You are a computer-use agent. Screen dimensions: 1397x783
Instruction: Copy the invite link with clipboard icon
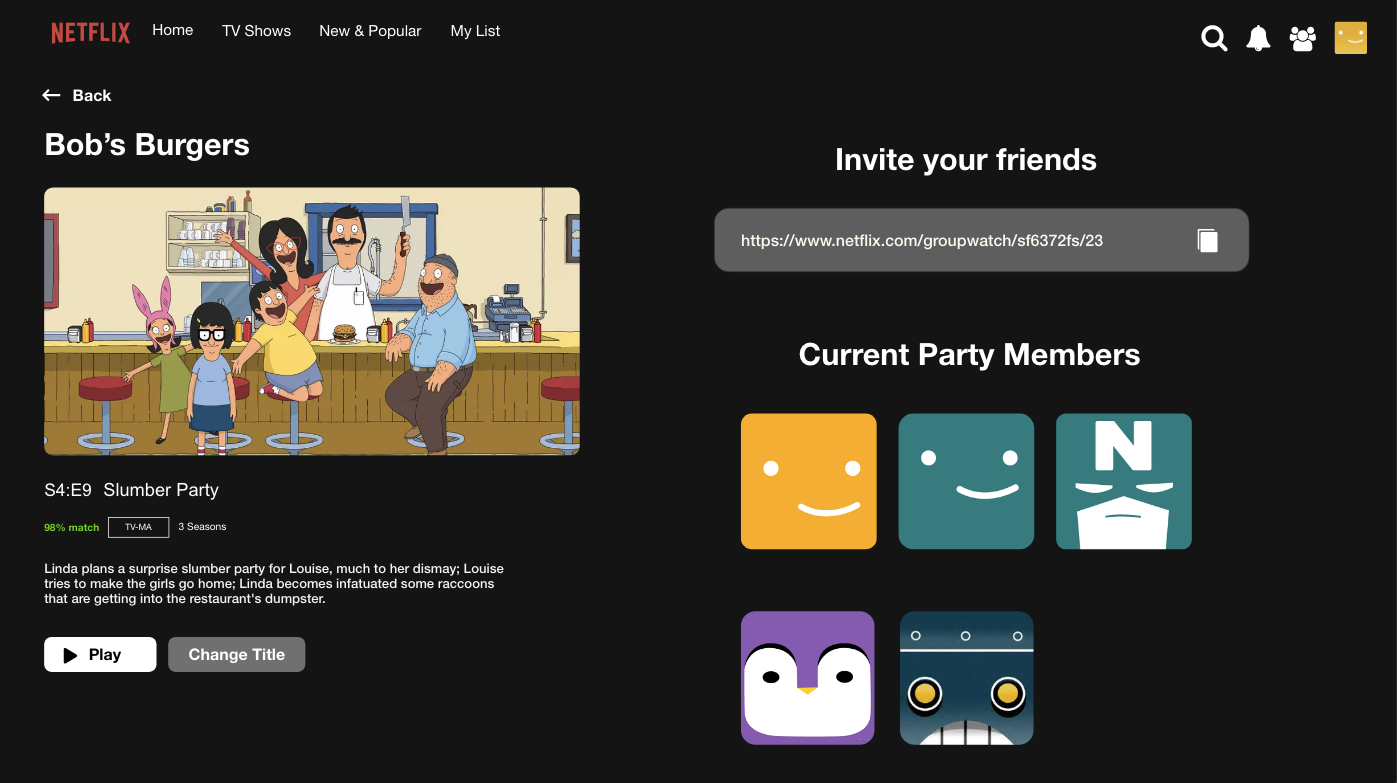1208,240
